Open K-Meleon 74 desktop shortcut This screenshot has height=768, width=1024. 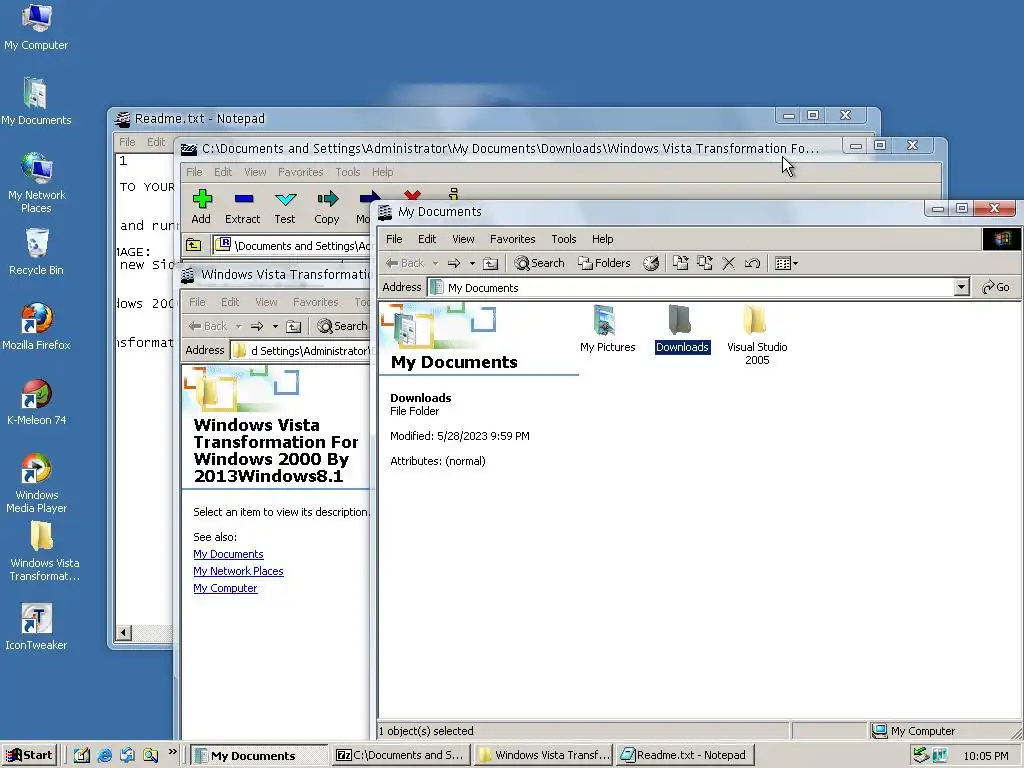tap(37, 402)
